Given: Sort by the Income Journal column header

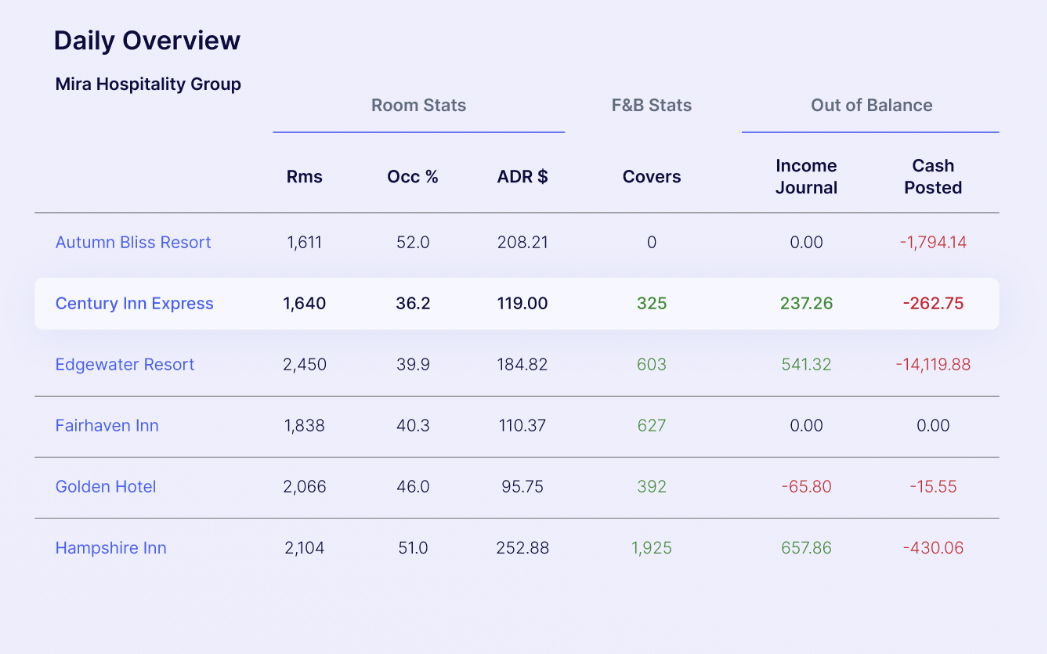Looking at the screenshot, I should coord(806,177).
